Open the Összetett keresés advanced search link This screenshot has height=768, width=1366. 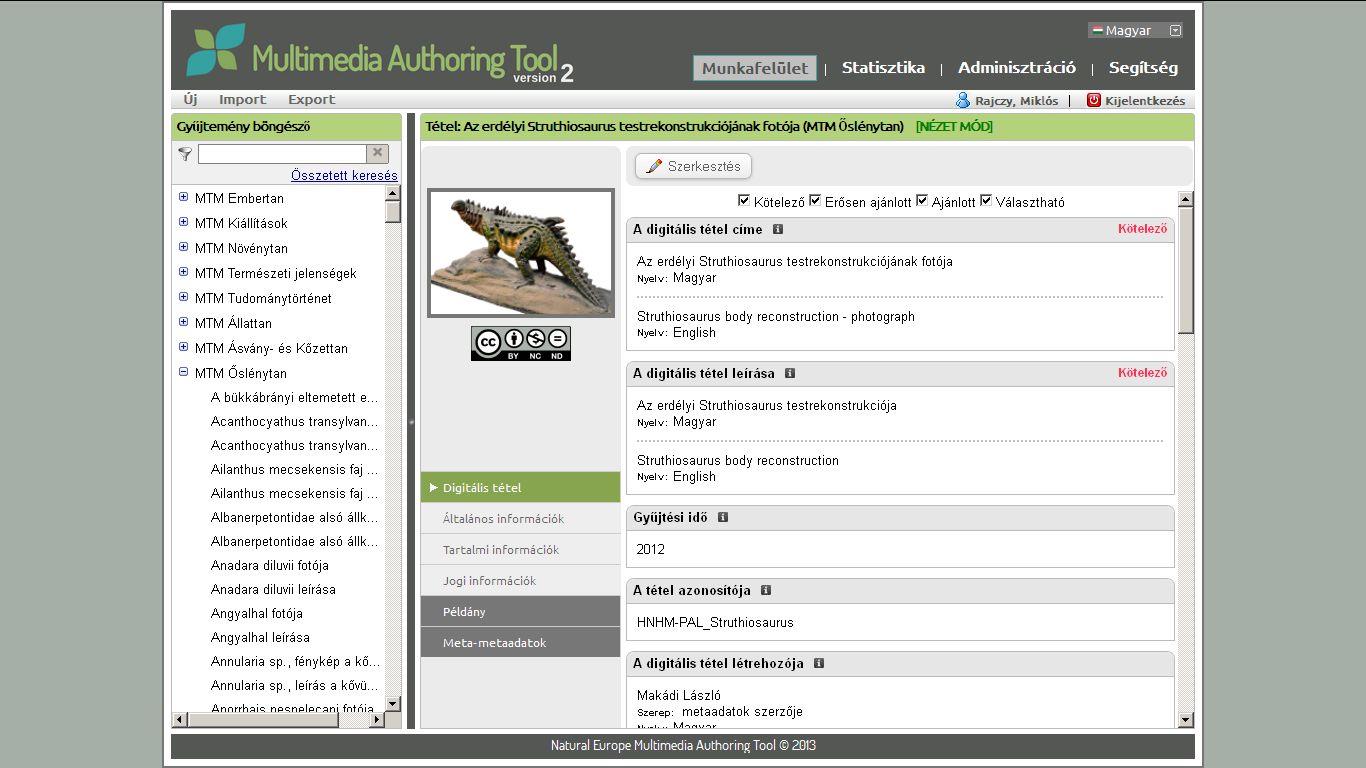tap(344, 176)
